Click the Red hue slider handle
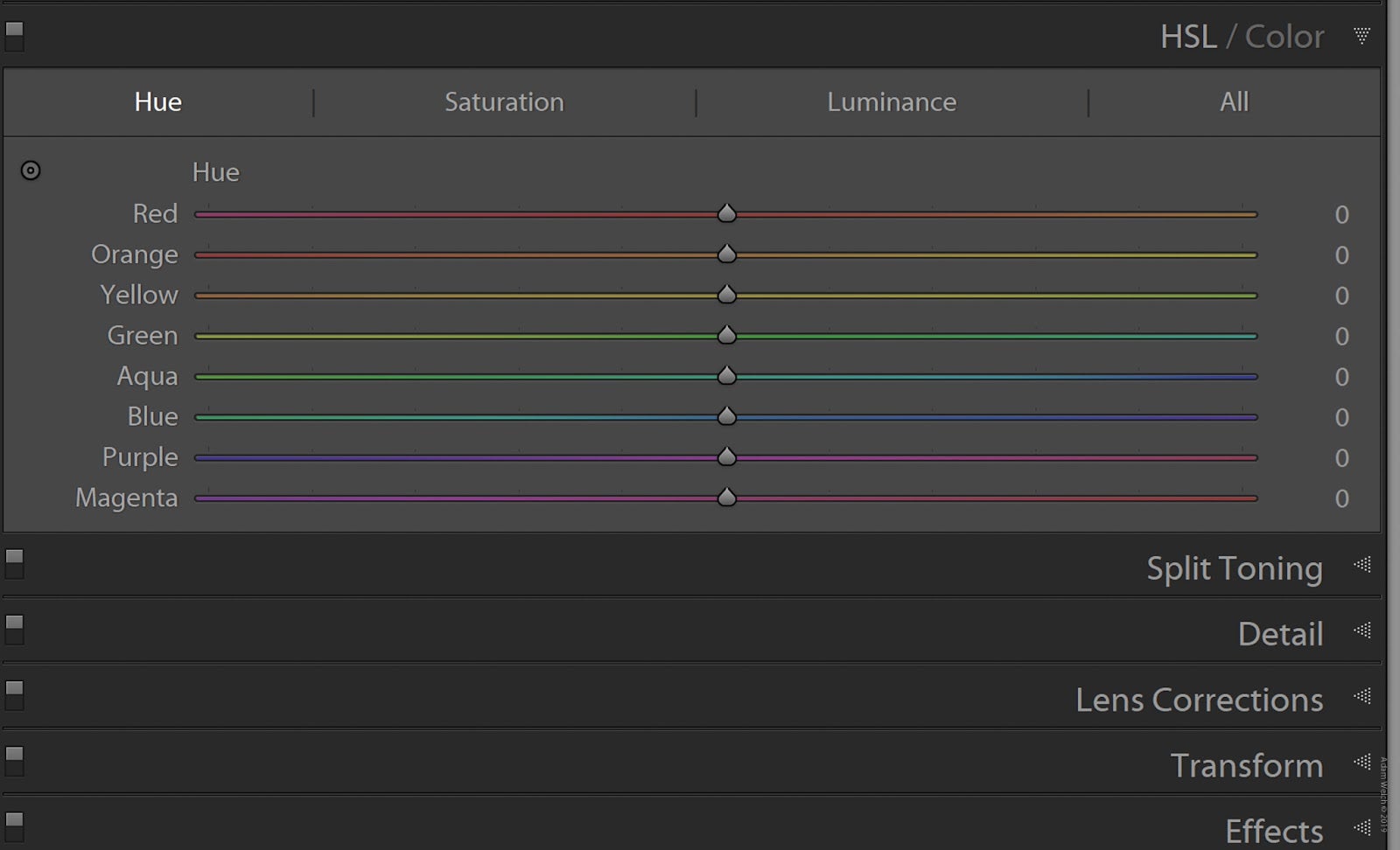The width and height of the screenshot is (1400, 850). tap(726, 213)
